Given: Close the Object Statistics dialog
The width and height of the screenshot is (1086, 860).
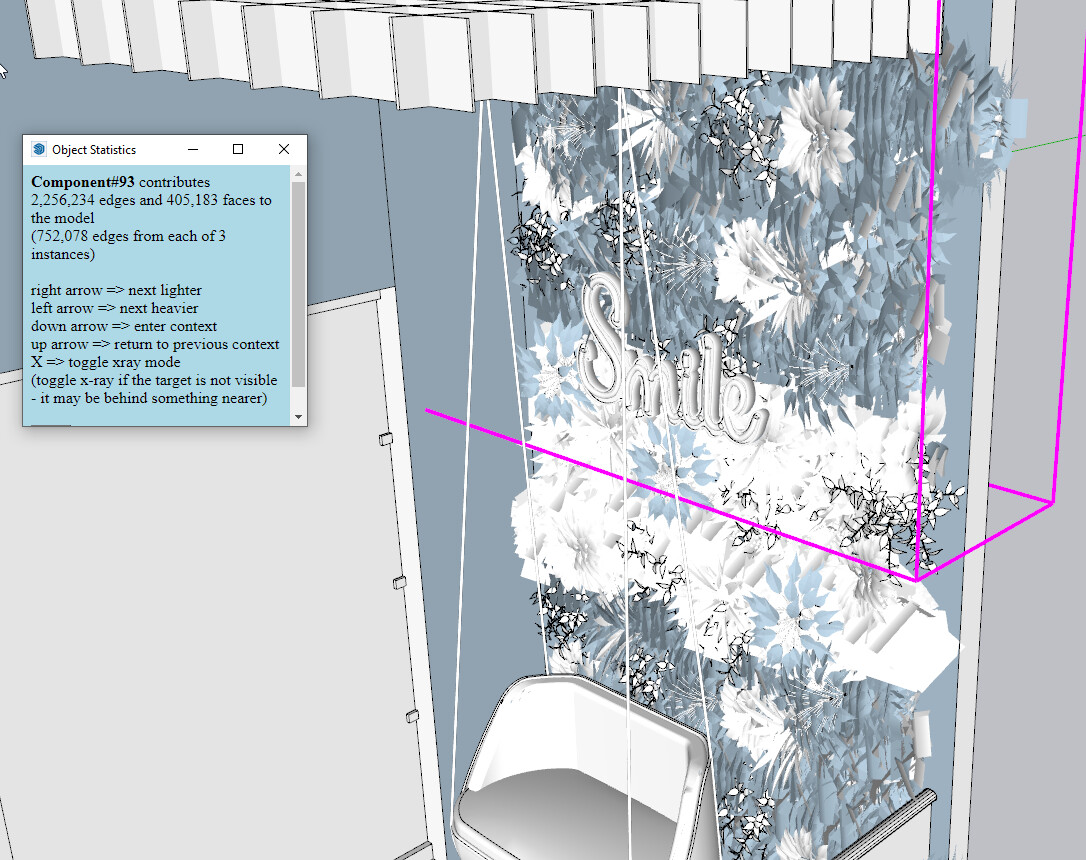Looking at the screenshot, I should click(x=283, y=149).
